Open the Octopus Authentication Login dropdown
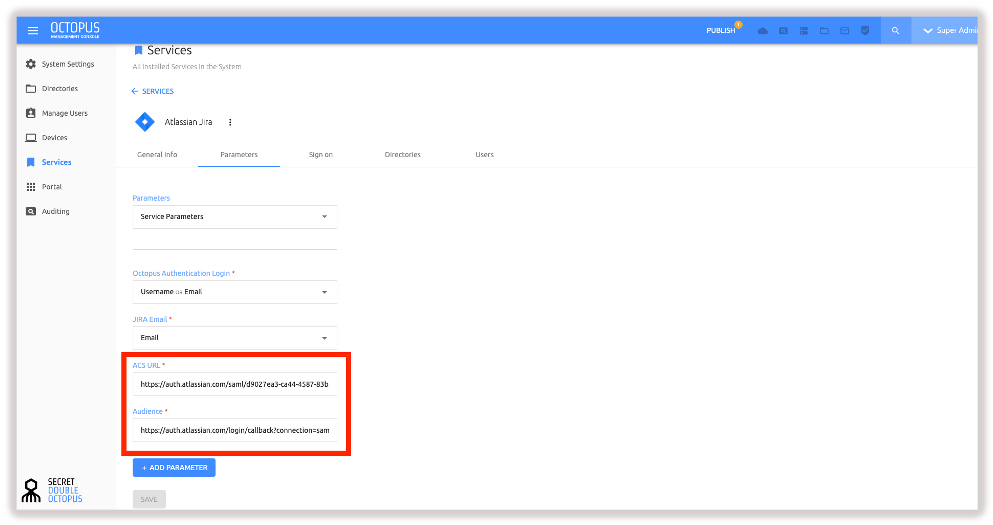The height and width of the screenshot is (525, 993). [x=234, y=292]
